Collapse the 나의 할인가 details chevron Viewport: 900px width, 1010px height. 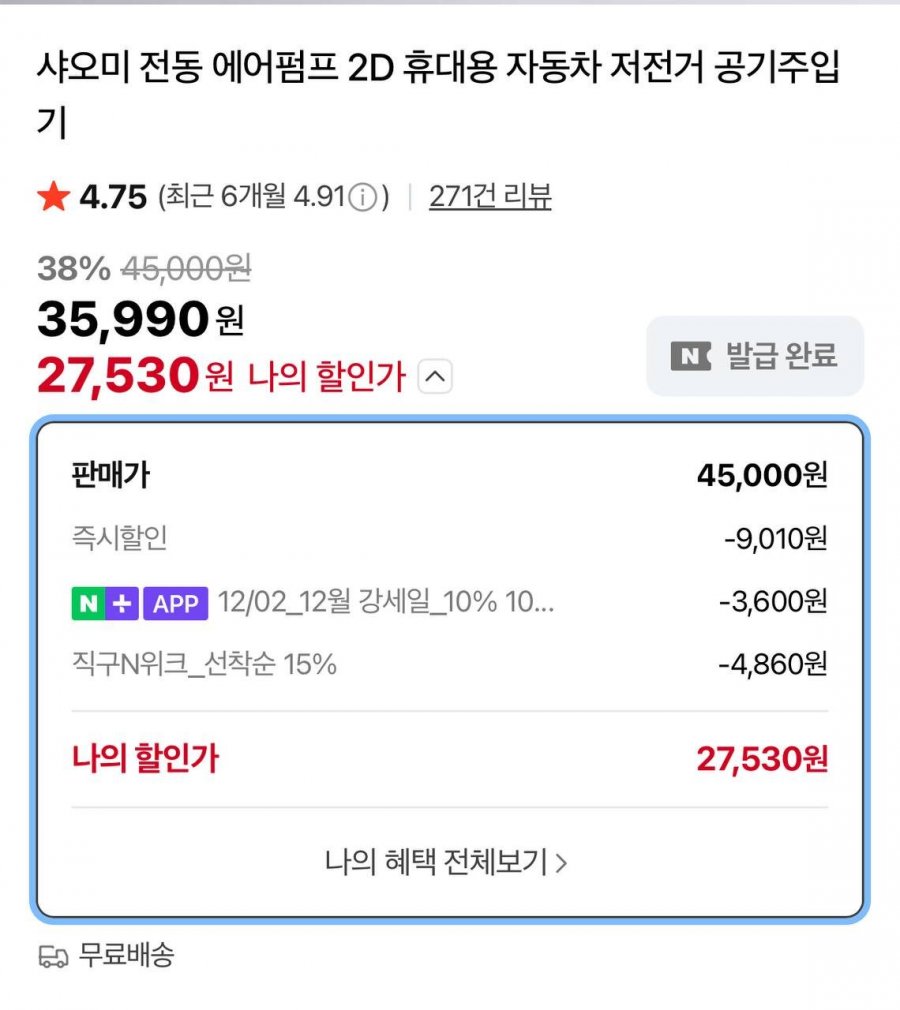436,377
